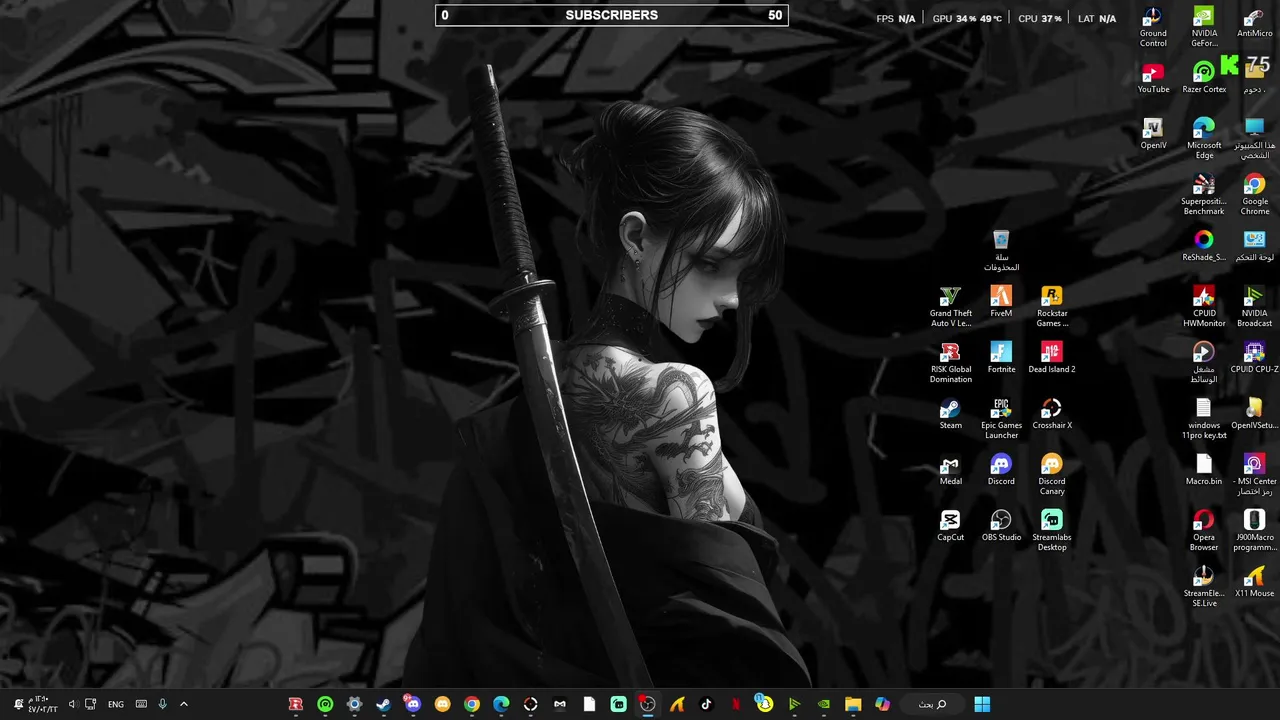
Task: Click the CPU 37% readout in overlay
Action: click(x=1040, y=18)
